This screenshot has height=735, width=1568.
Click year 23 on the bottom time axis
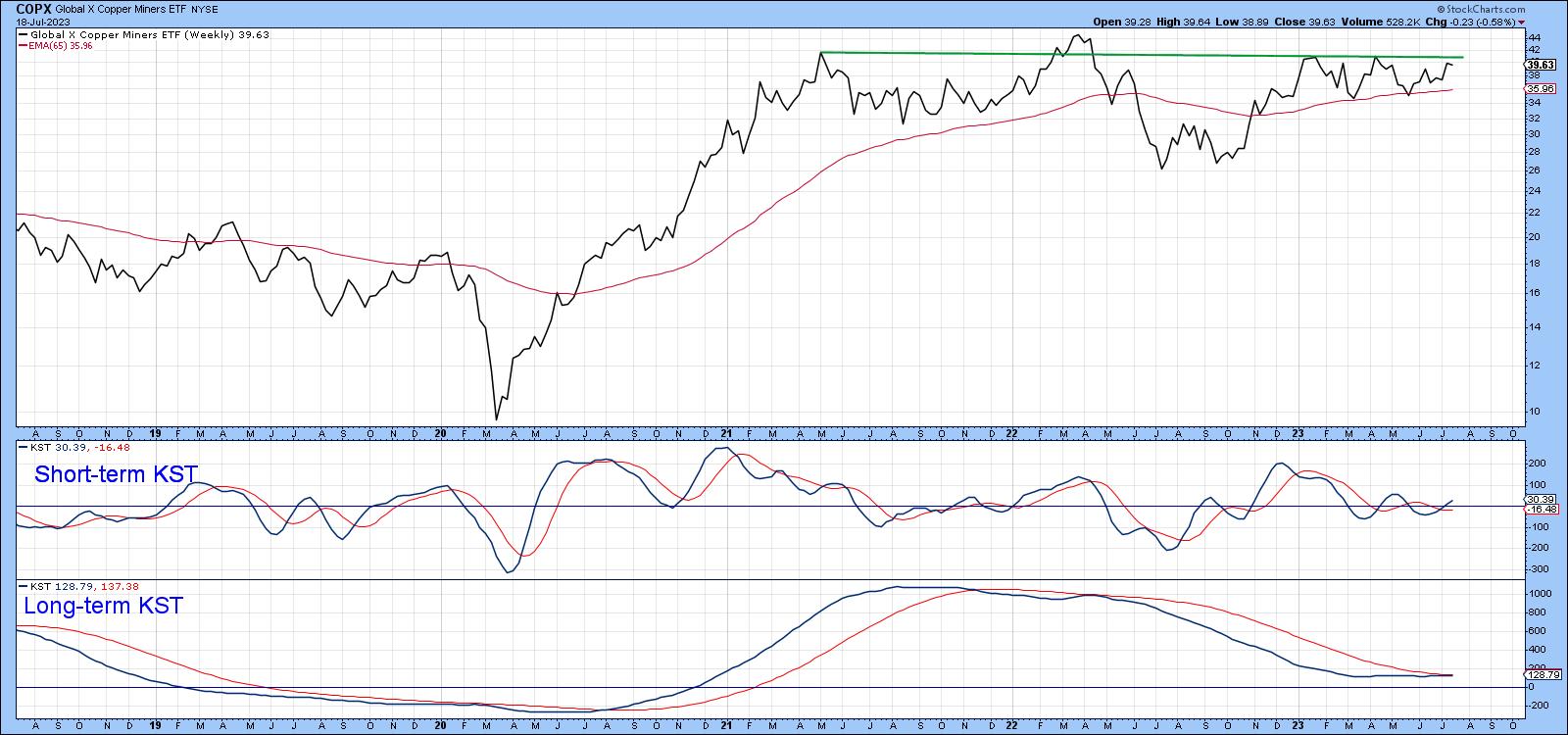1296,727
